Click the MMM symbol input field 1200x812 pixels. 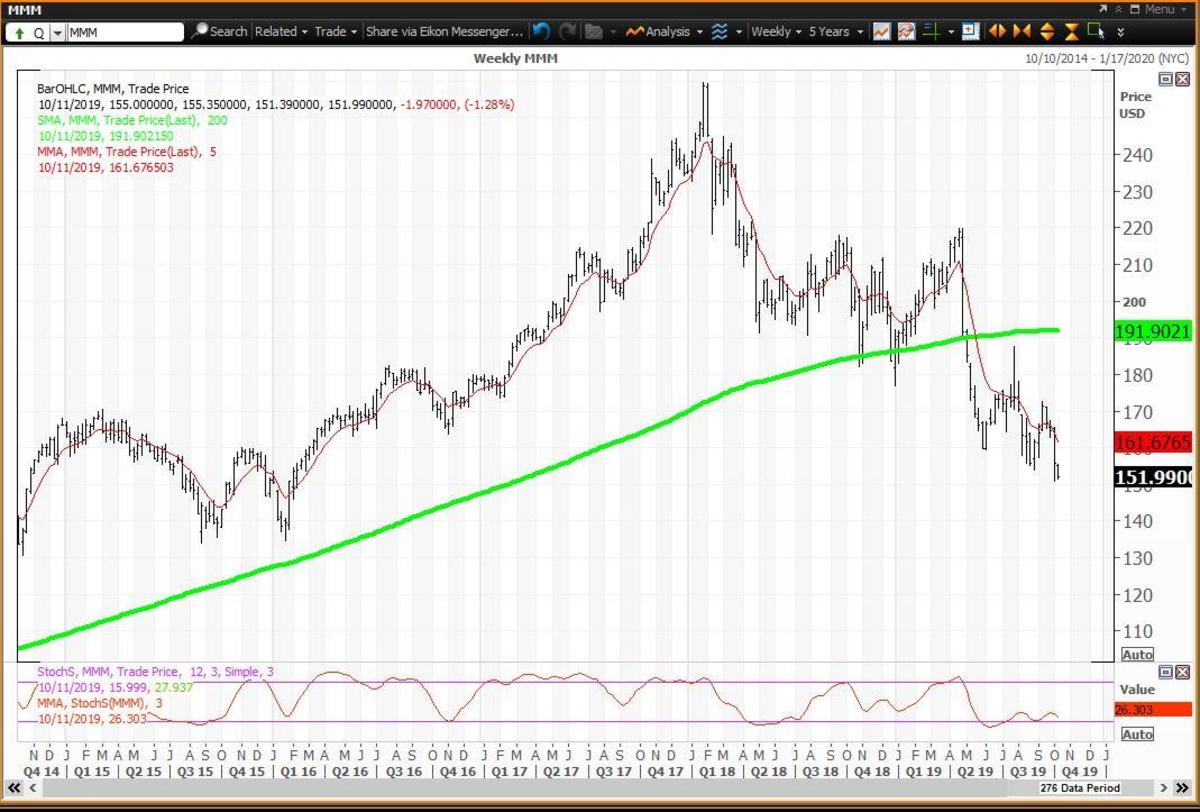[x=125, y=32]
